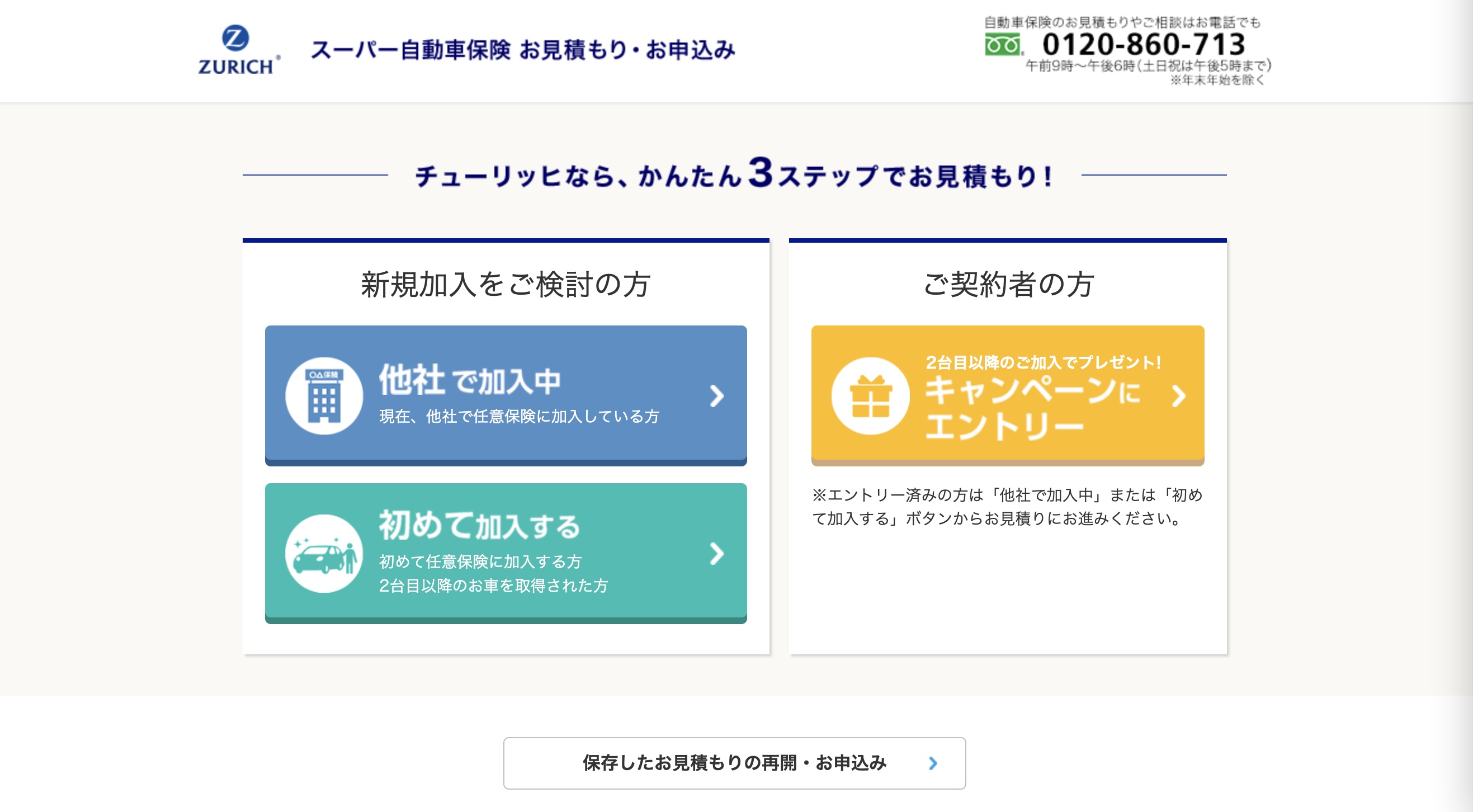1473x812 pixels.
Task: Click the chevron arrow on 他社で加入中 button
Action: [716, 396]
